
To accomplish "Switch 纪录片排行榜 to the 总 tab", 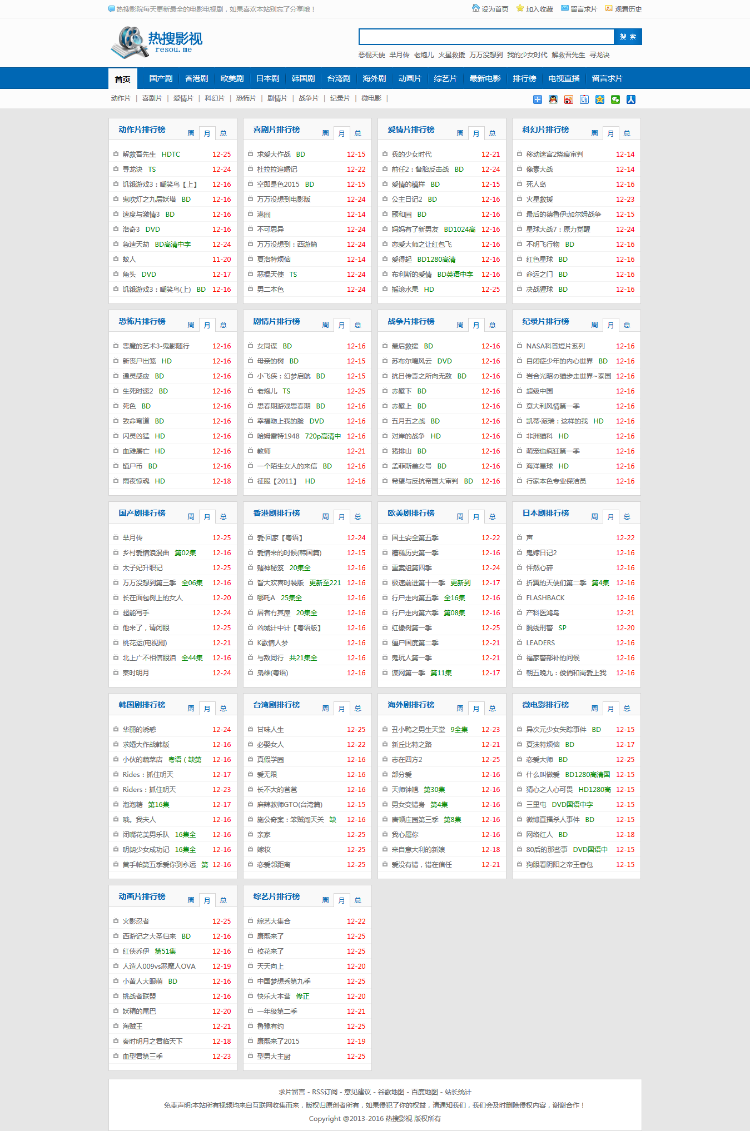I will tap(627, 325).
